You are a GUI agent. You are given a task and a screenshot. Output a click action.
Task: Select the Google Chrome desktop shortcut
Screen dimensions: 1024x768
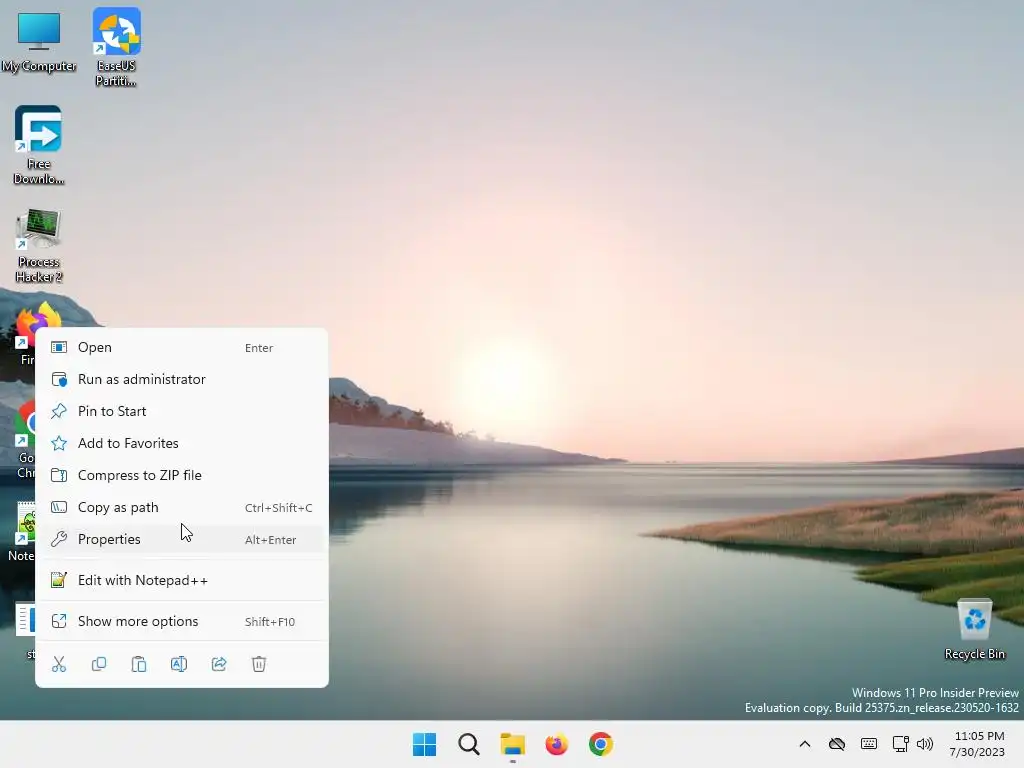pyautogui.click(x=25, y=439)
